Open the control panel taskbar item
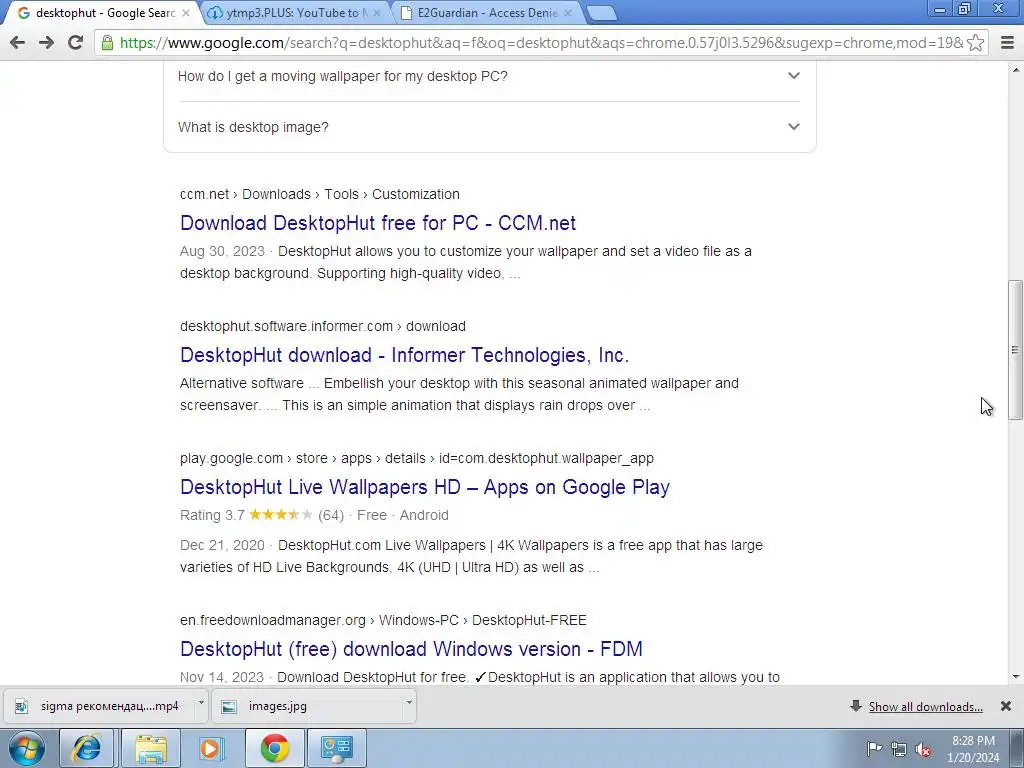This screenshot has width=1024, height=768. [337, 748]
